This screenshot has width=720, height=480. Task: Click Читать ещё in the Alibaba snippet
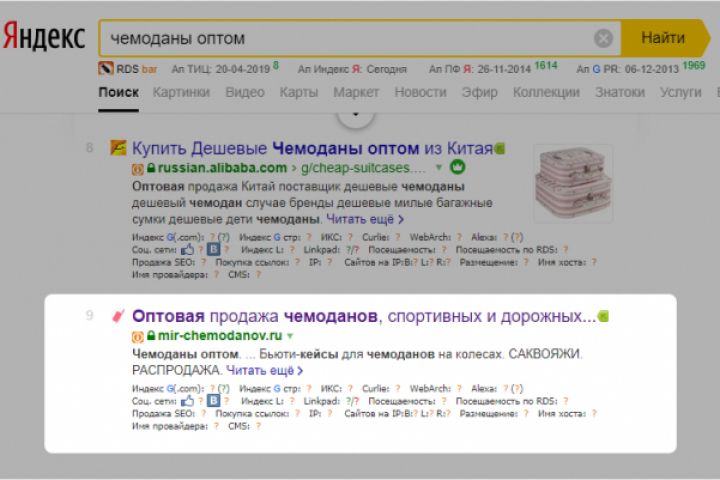coord(365,220)
